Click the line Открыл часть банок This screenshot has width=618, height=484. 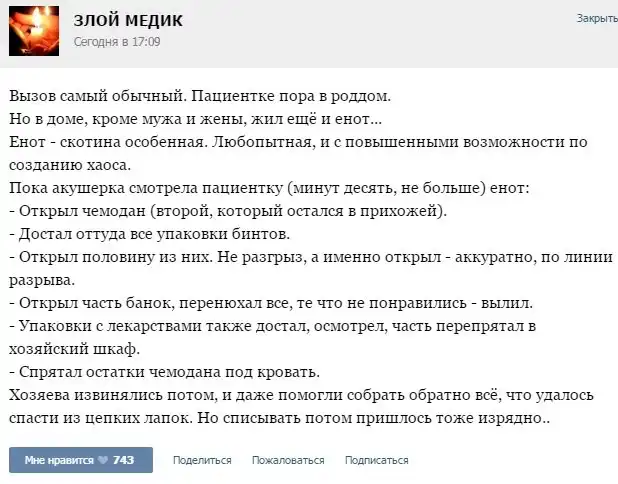click(x=276, y=301)
